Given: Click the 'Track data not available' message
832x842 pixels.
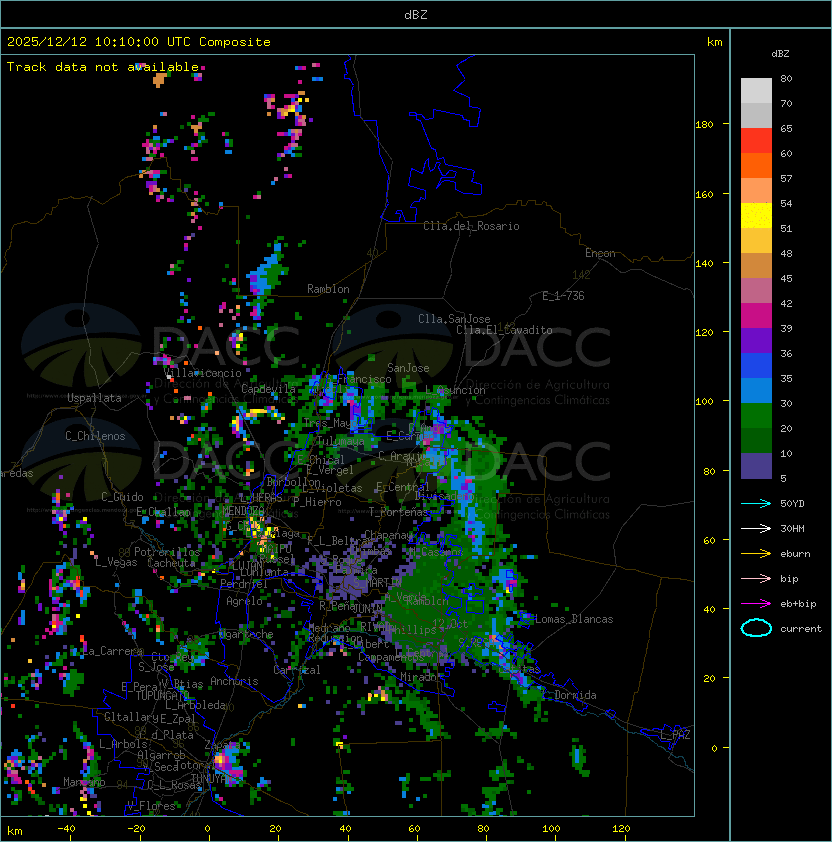Looking at the screenshot, I should [103, 67].
